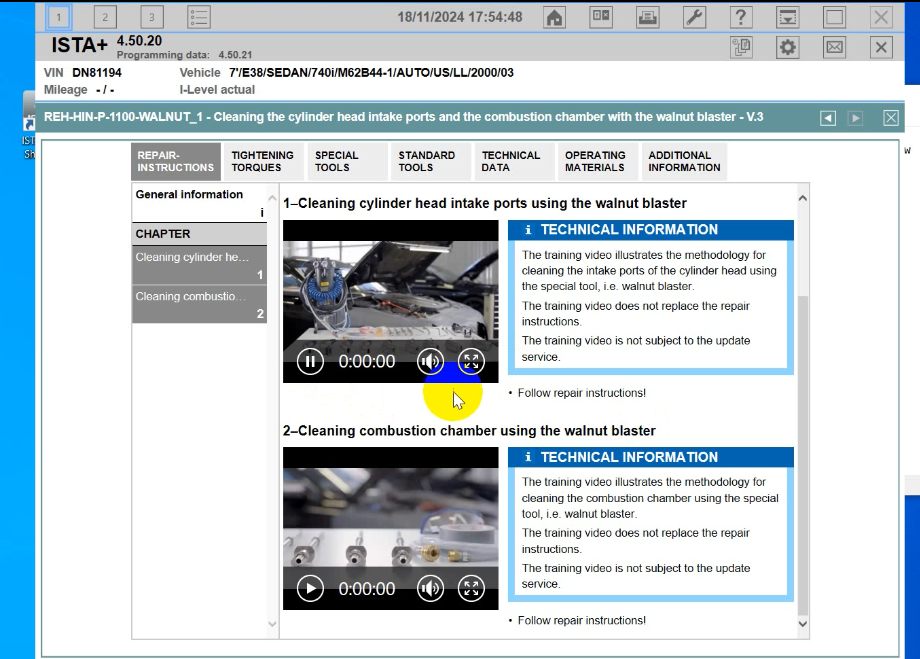Expand first video to fullscreen

point(471,361)
